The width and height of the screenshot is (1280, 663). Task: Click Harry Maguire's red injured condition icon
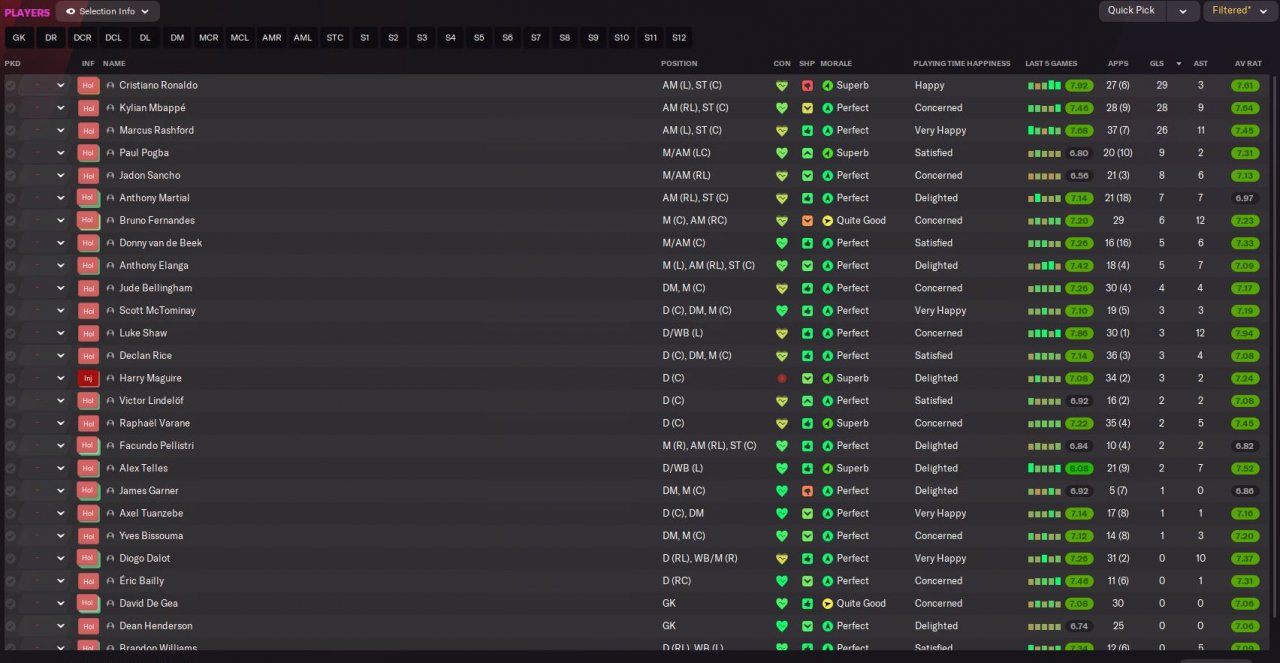point(782,379)
